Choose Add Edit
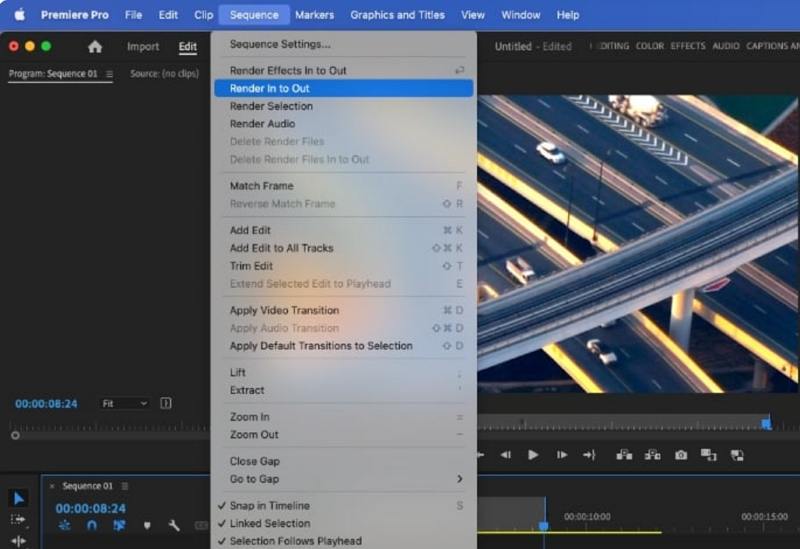 344,230
